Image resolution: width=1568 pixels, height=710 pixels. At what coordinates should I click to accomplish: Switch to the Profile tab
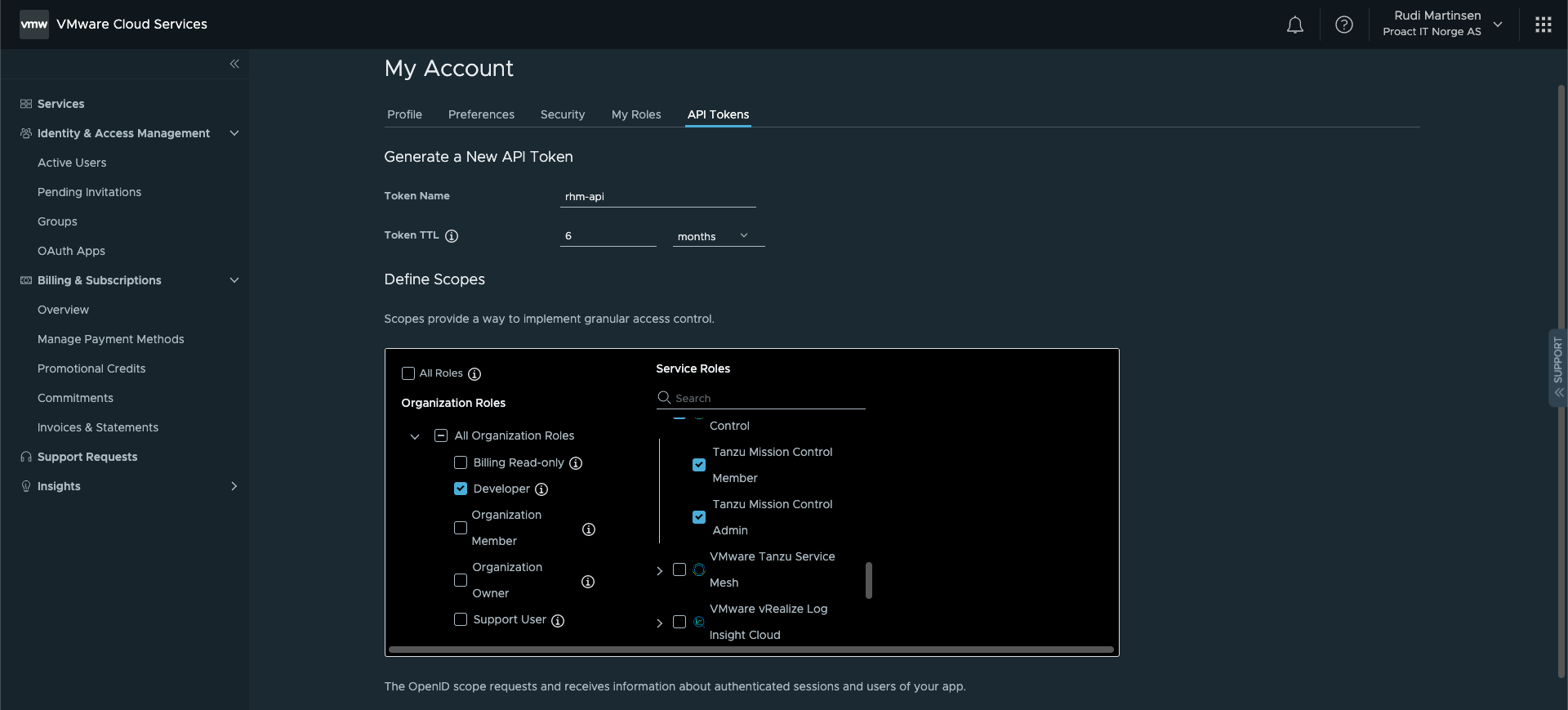click(404, 114)
